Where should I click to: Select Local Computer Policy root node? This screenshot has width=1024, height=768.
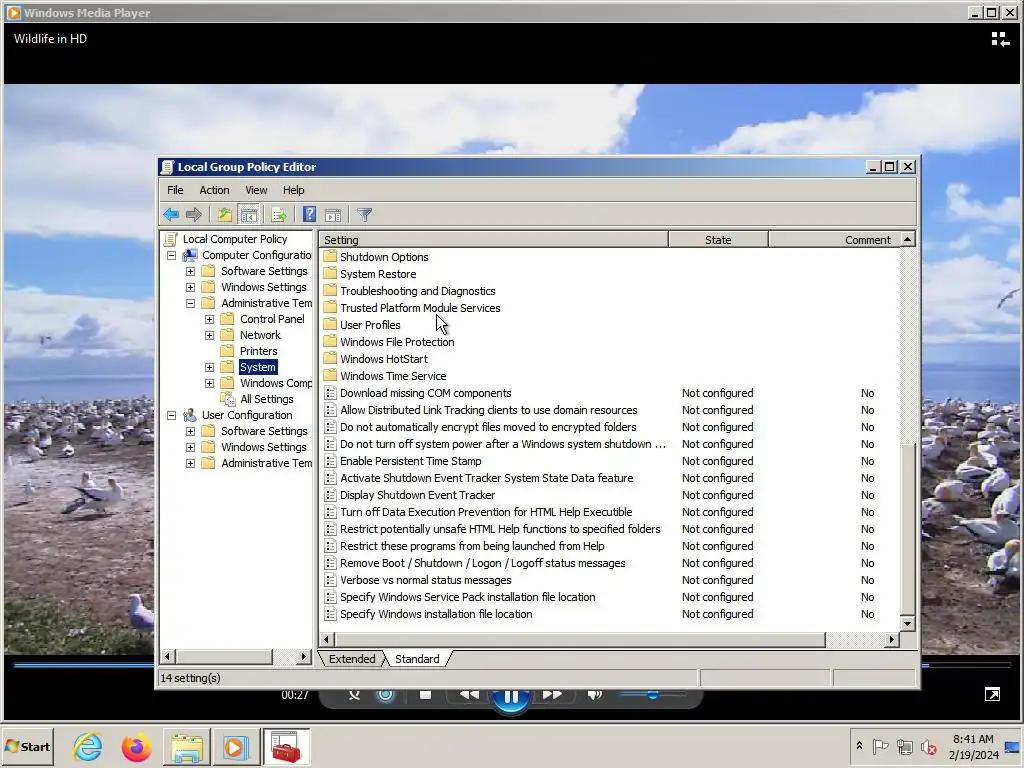click(x=234, y=239)
